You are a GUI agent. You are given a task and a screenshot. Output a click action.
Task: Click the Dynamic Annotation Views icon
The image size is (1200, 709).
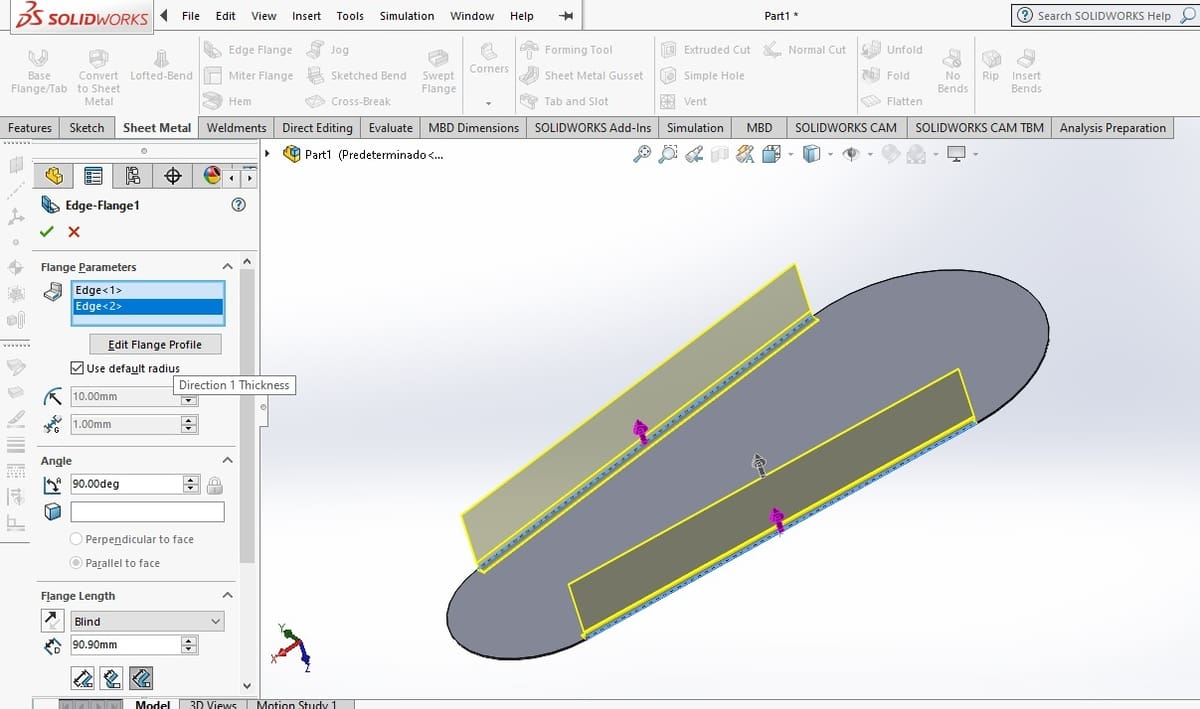[744, 154]
